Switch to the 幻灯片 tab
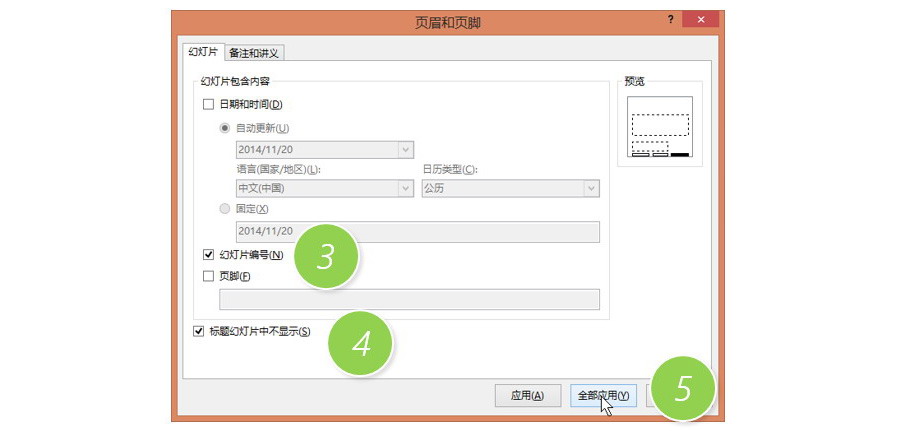This screenshot has height=431, width=900. tap(203, 52)
